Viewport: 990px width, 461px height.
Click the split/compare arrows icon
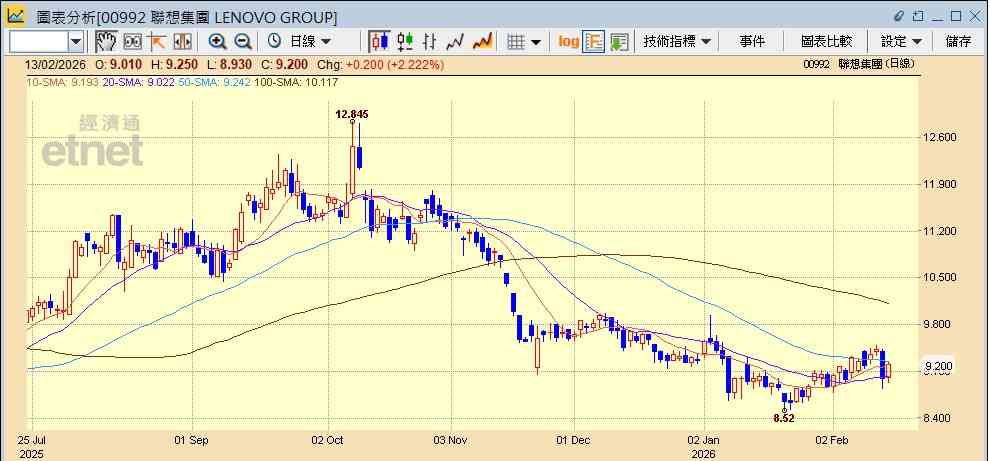(x=182, y=42)
